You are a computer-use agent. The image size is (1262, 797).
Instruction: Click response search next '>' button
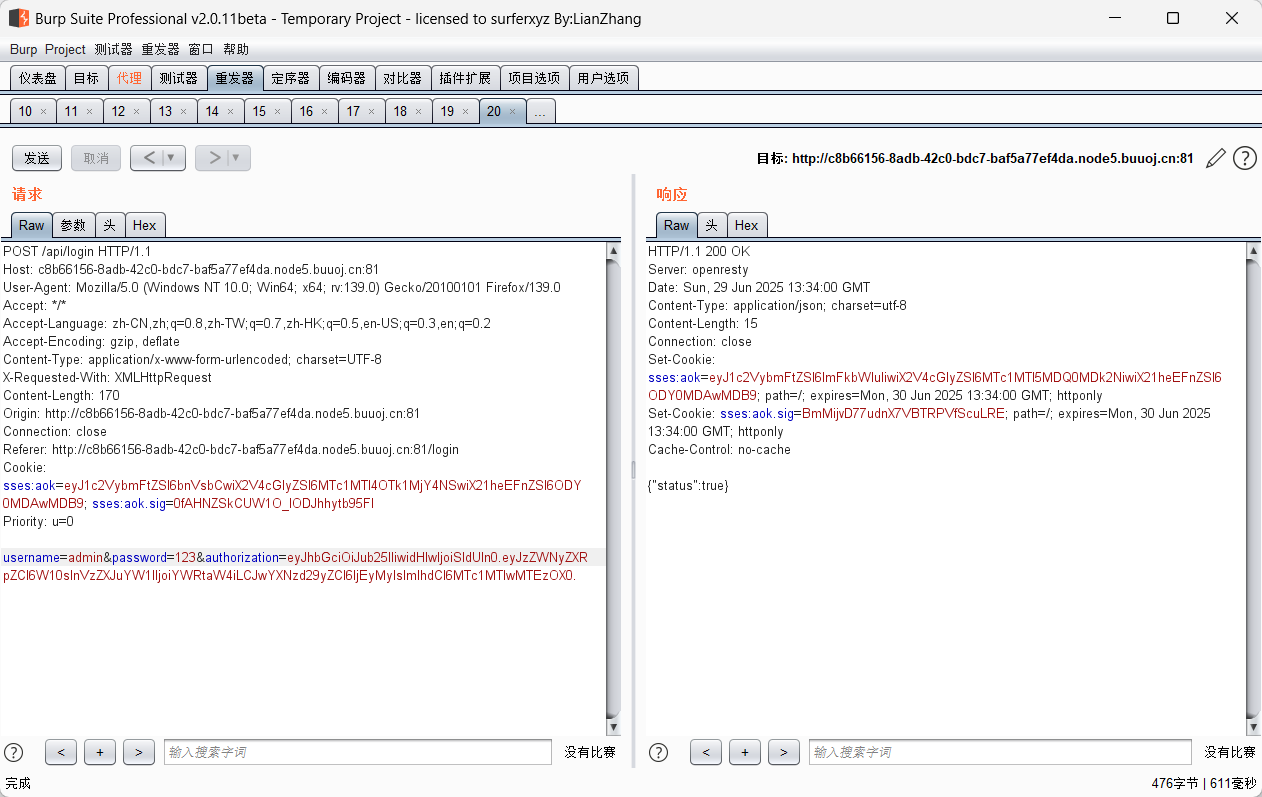(x=784, y=752)
